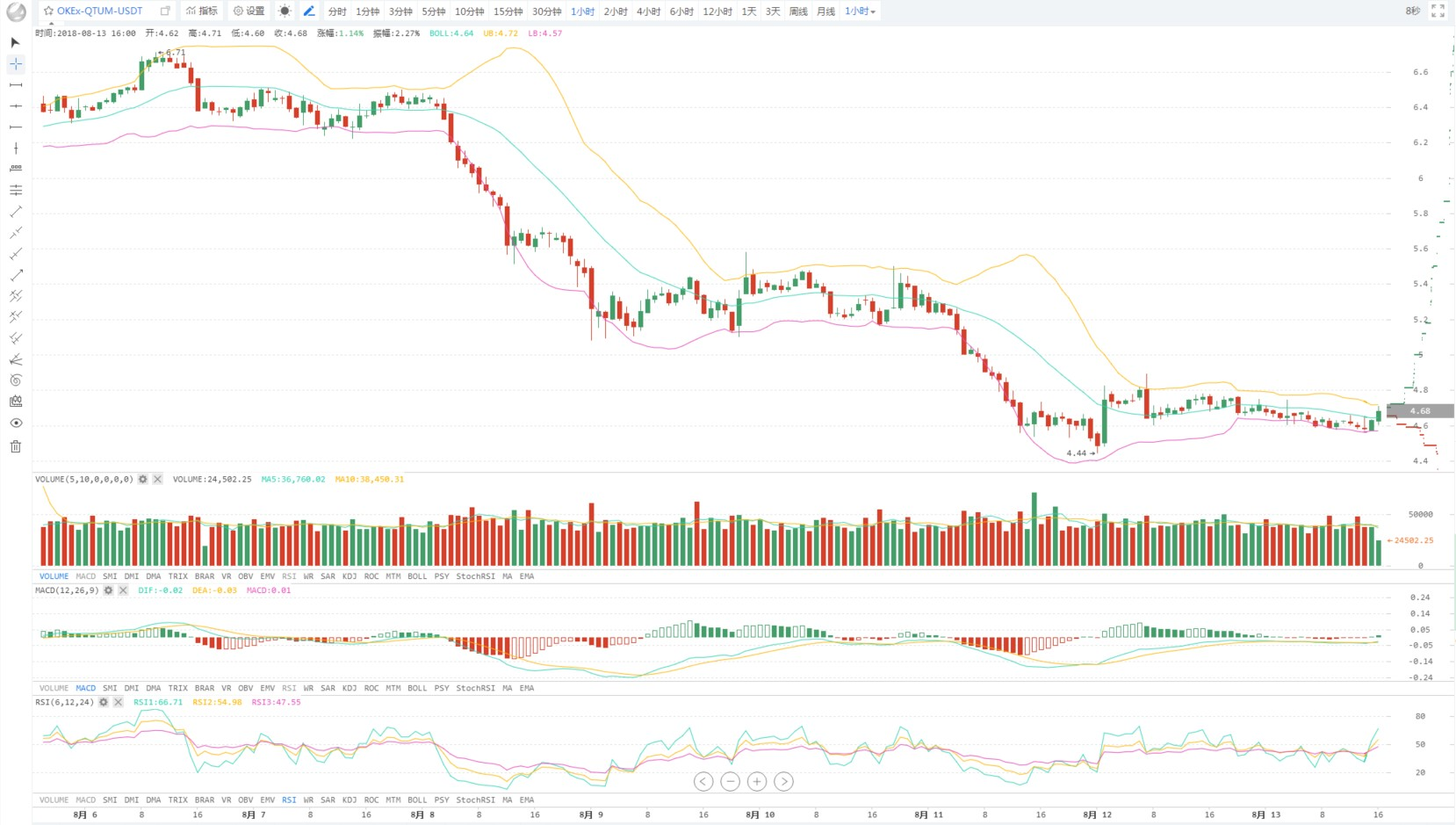Open chart in new window icon
1456x825 pixels.
pos(165,11)
